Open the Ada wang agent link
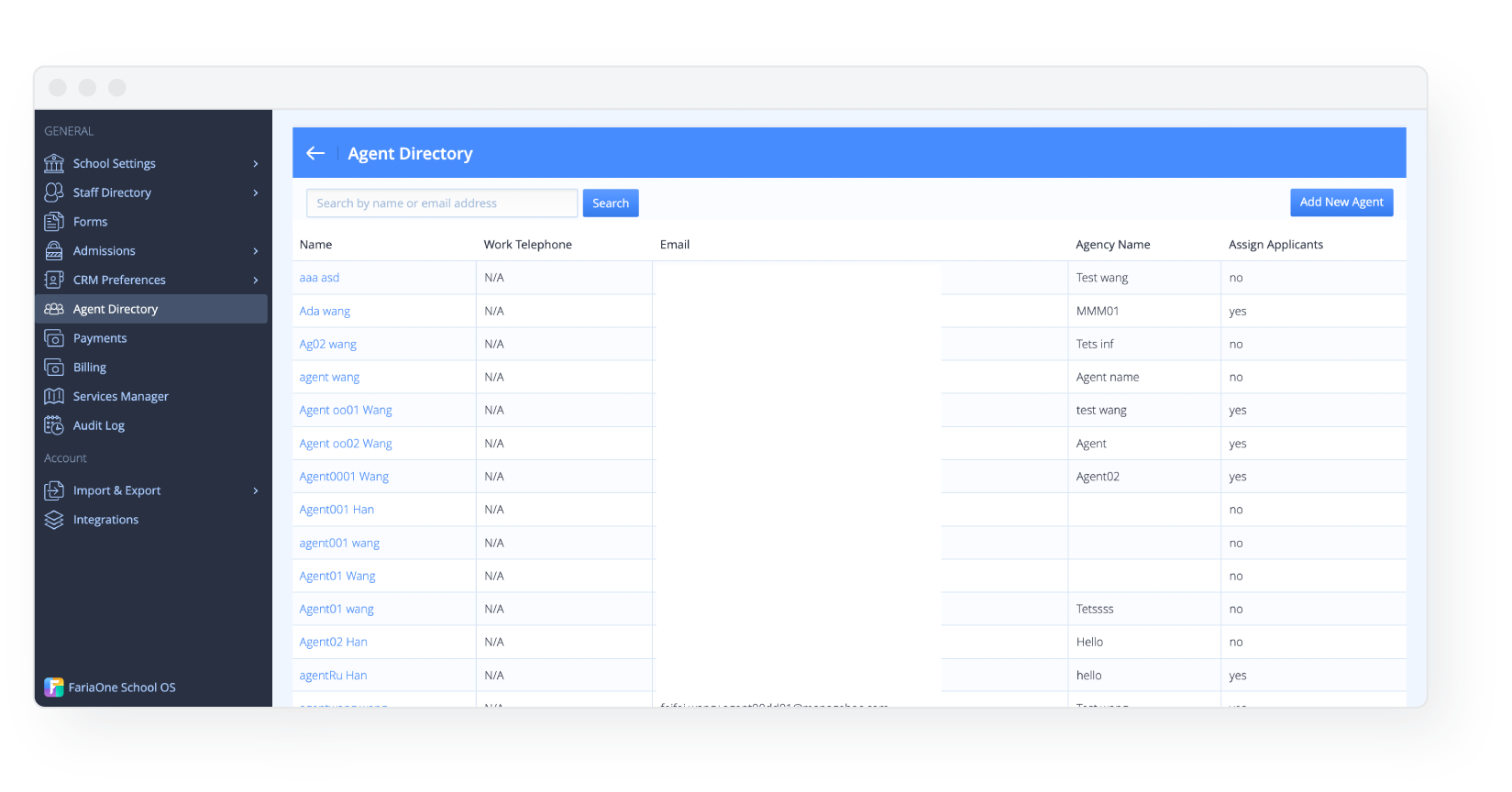 [325, 311]
